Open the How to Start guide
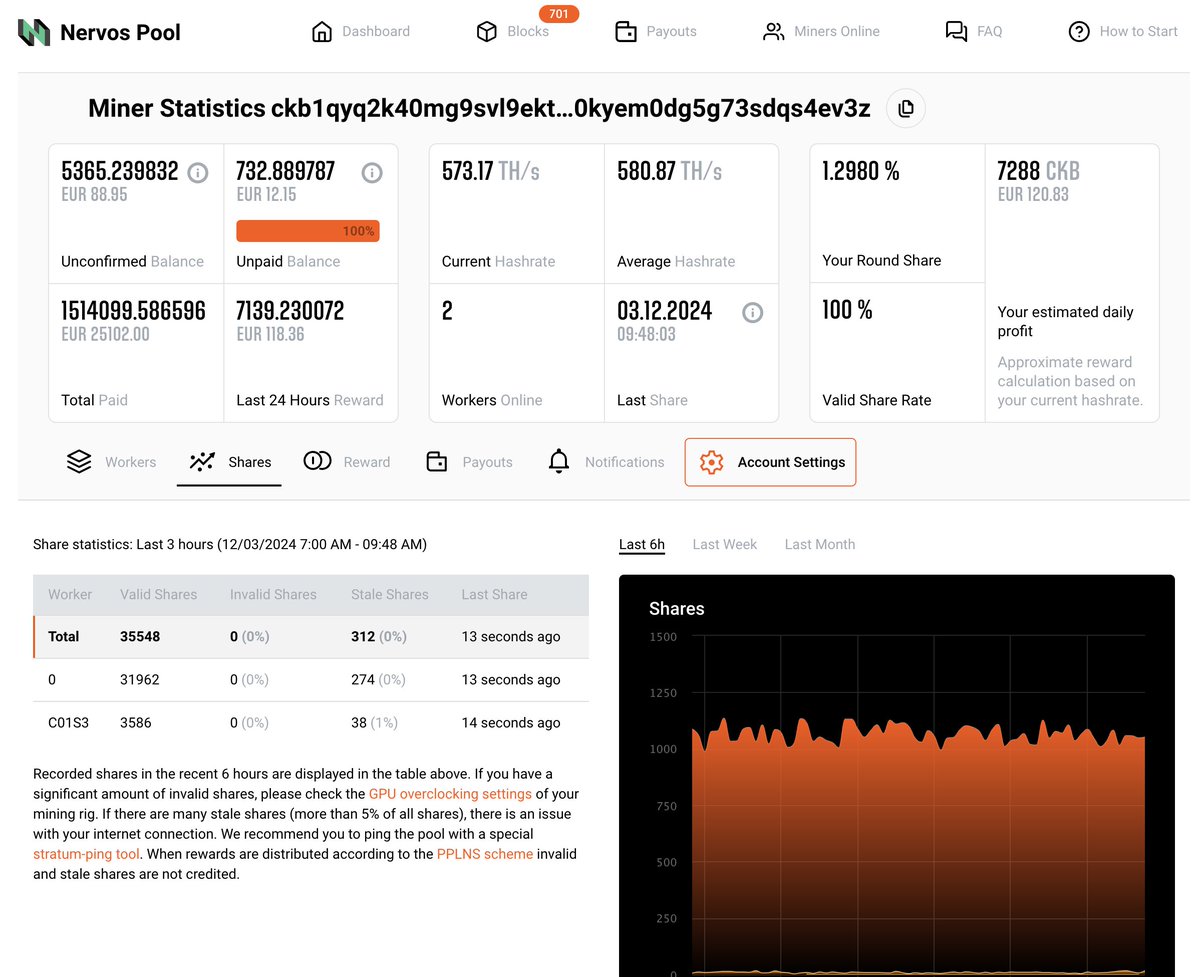 point(1123,32)
